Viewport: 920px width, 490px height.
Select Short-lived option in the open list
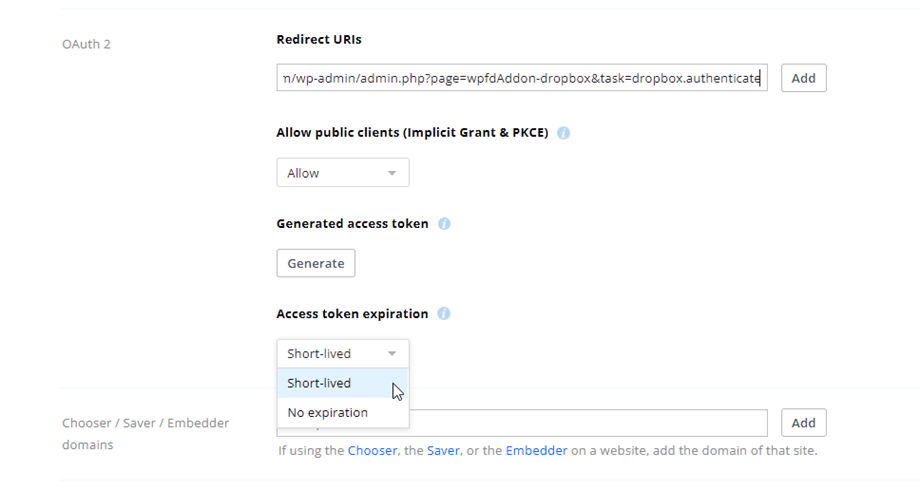coord(319,383)
